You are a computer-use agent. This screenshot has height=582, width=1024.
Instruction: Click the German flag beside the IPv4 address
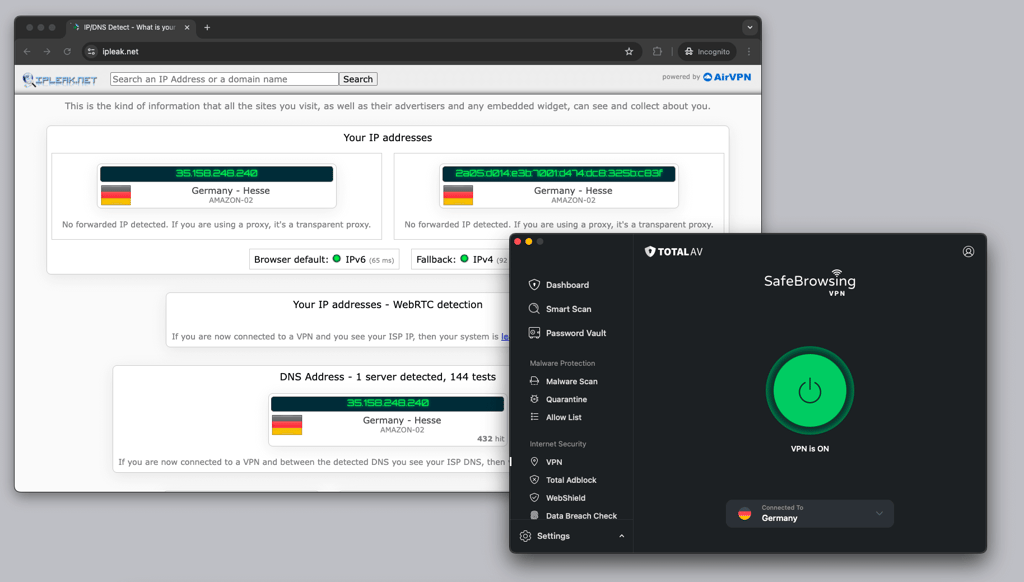[116, 195]
